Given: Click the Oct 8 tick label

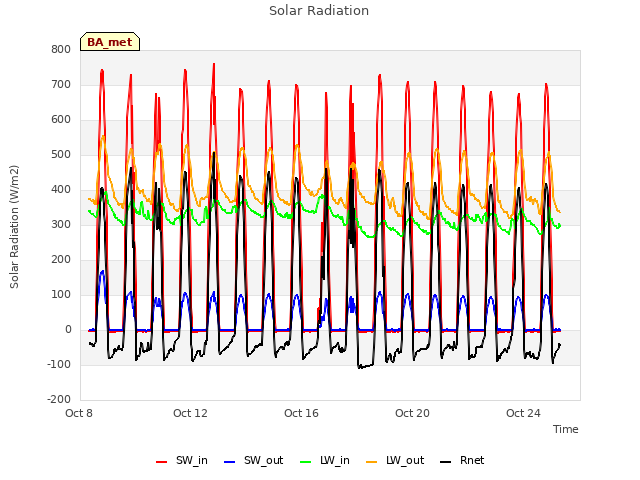Looking at the screenshot, I should tap(79, 413).
